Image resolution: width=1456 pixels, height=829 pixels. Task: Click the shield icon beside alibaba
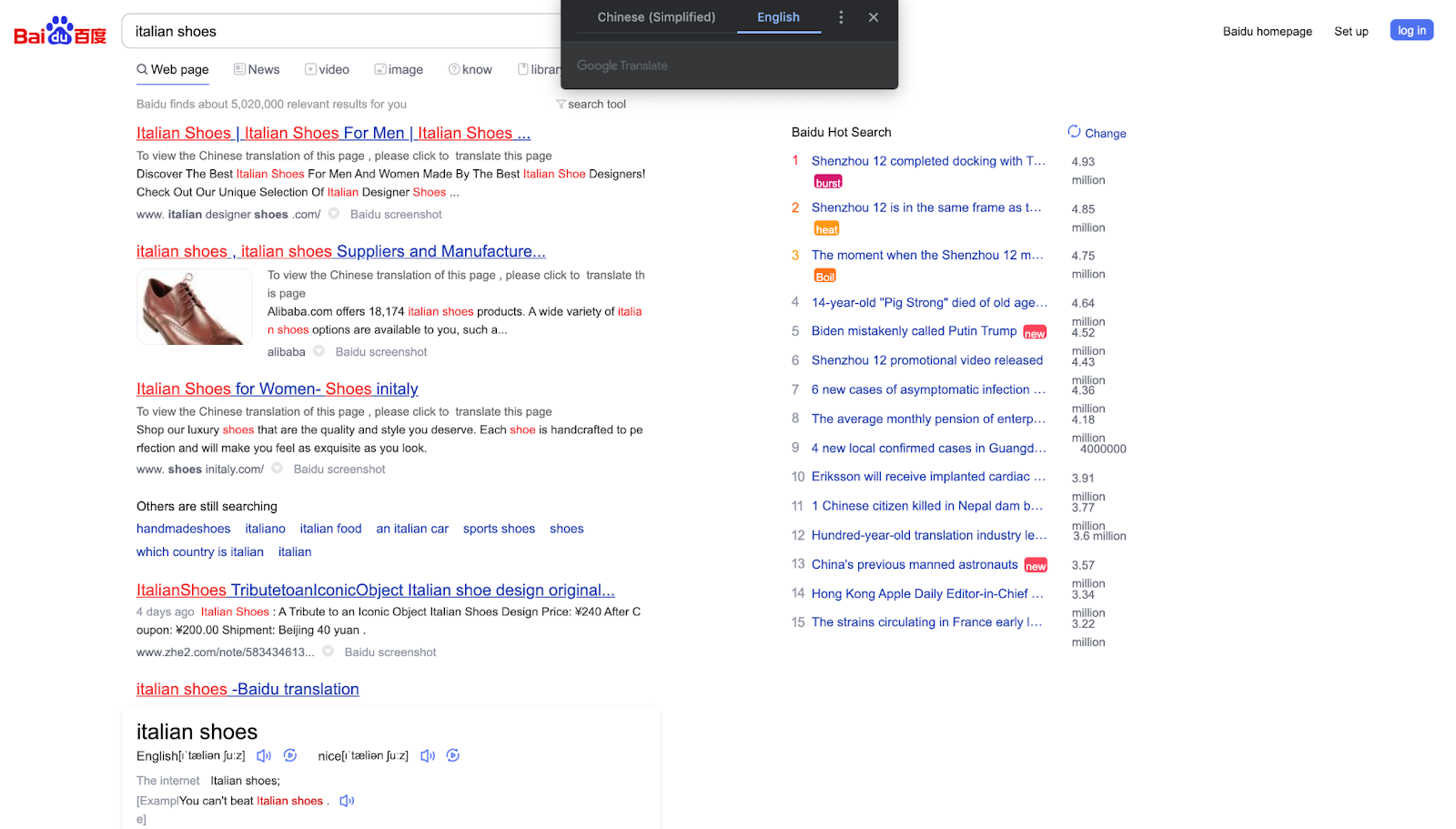319,351
